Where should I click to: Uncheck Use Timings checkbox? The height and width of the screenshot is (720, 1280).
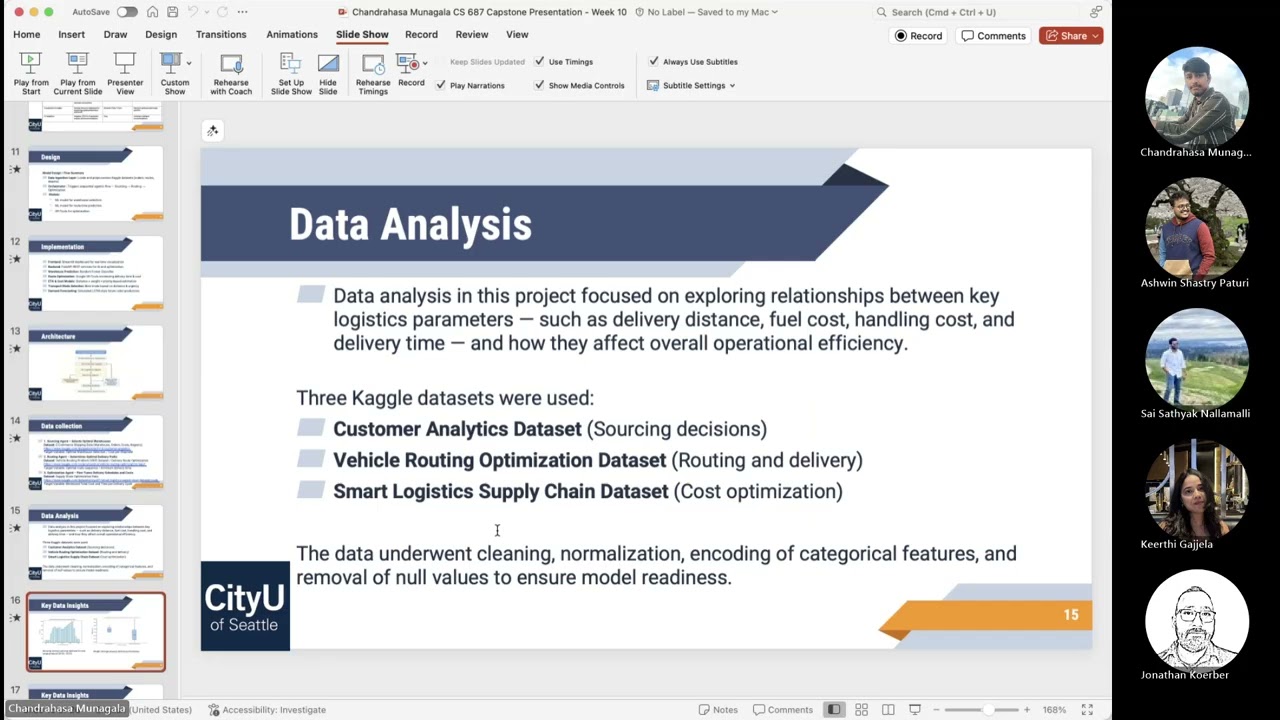[x=540, y=62]
